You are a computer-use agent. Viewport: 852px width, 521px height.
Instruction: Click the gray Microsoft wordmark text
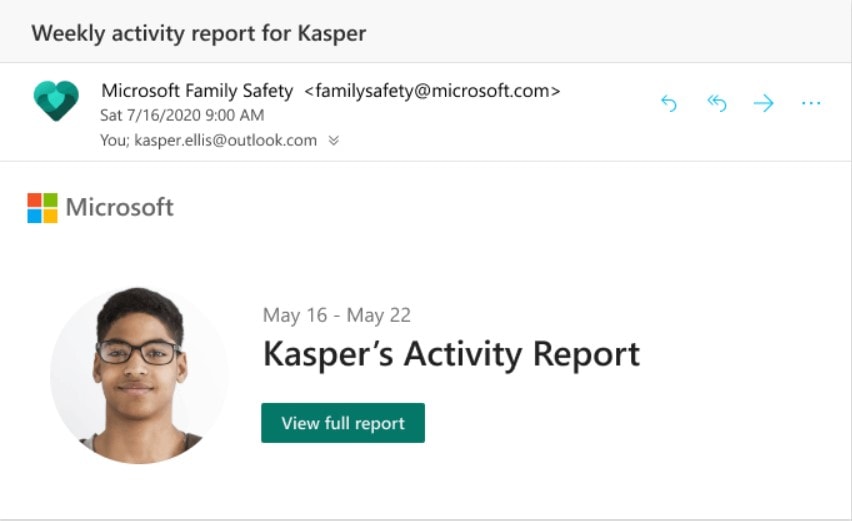click(120, 207)
